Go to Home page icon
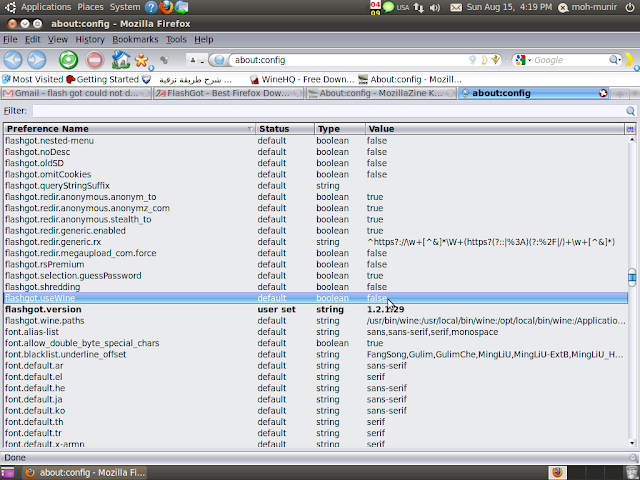 coord(121,60)
